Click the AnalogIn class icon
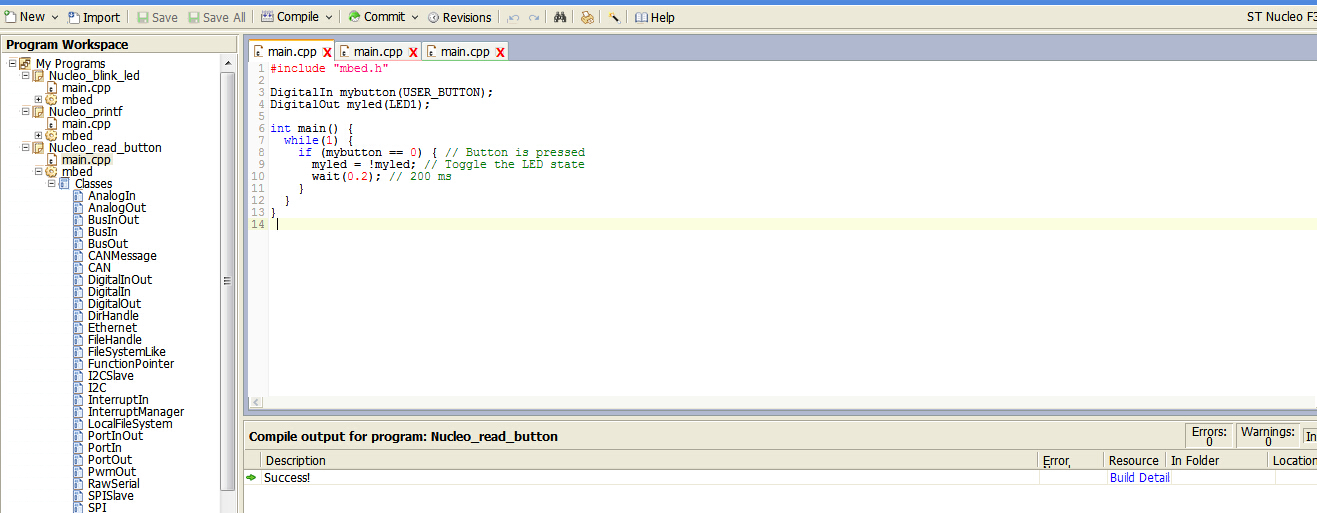1317x513 pixels. tap(79, 196)
